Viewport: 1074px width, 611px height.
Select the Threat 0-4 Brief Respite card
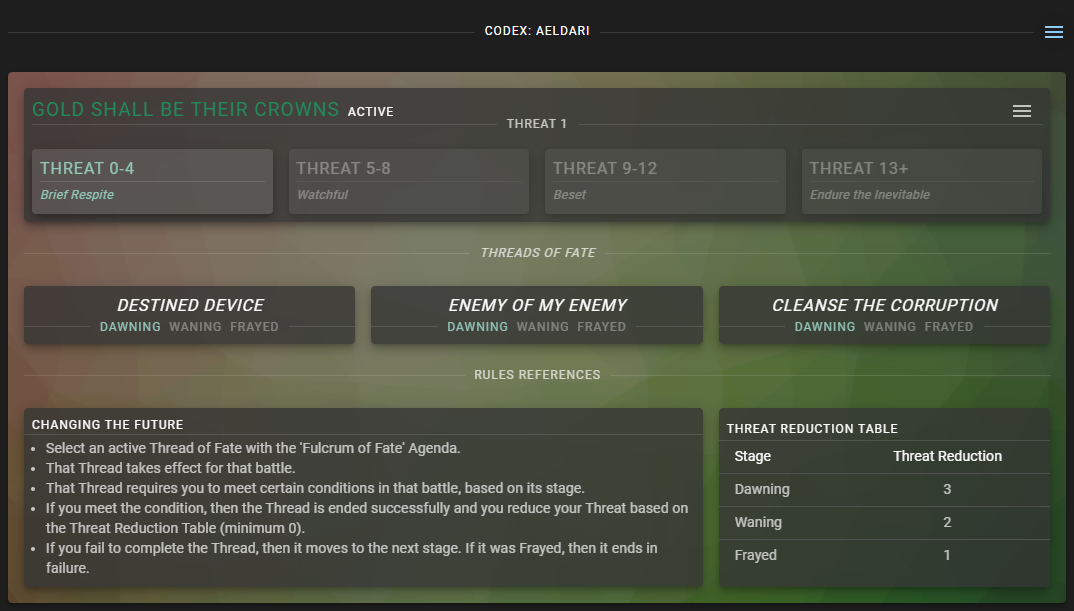152,181
